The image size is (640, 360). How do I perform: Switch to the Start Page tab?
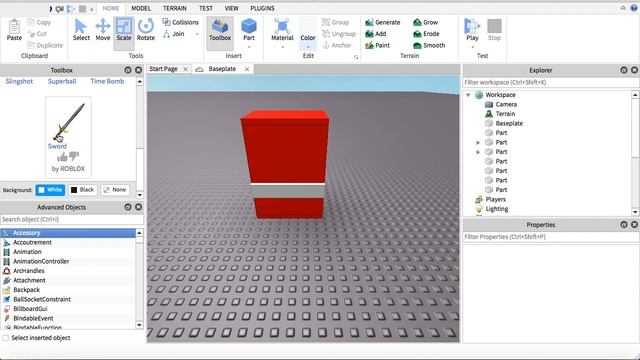coord(163,69)
